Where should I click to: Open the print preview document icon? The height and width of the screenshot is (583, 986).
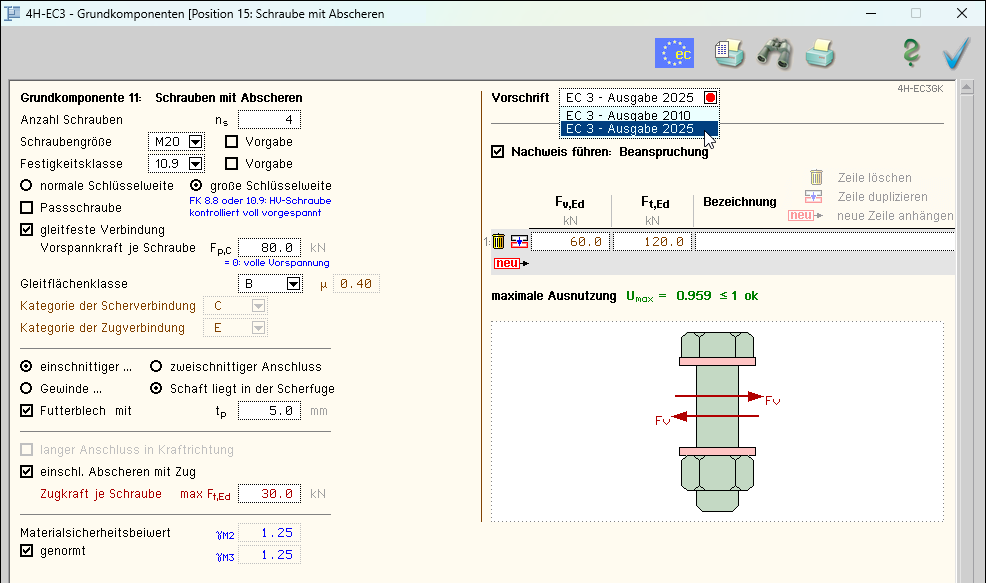click(729, 53)
